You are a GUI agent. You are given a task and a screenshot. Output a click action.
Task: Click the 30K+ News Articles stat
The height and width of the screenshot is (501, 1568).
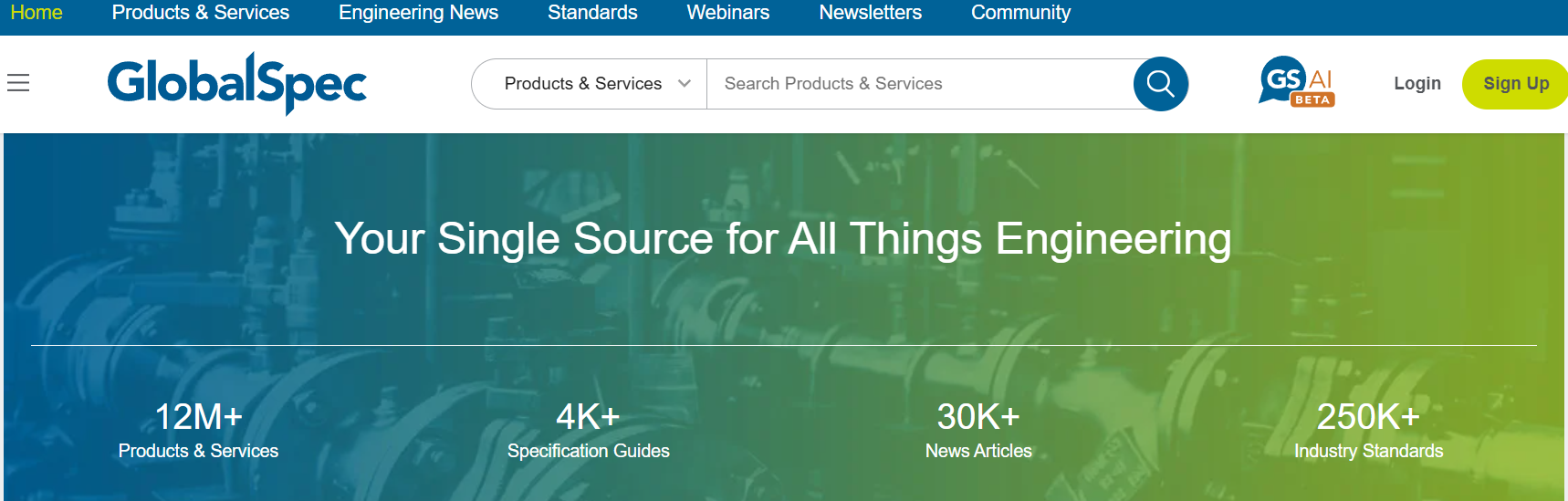(x=978, y=430)
